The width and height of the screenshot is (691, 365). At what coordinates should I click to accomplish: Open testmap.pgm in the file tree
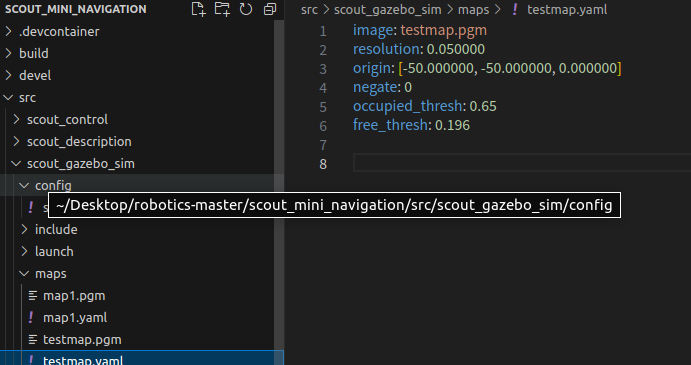click(x=82, y=339)
